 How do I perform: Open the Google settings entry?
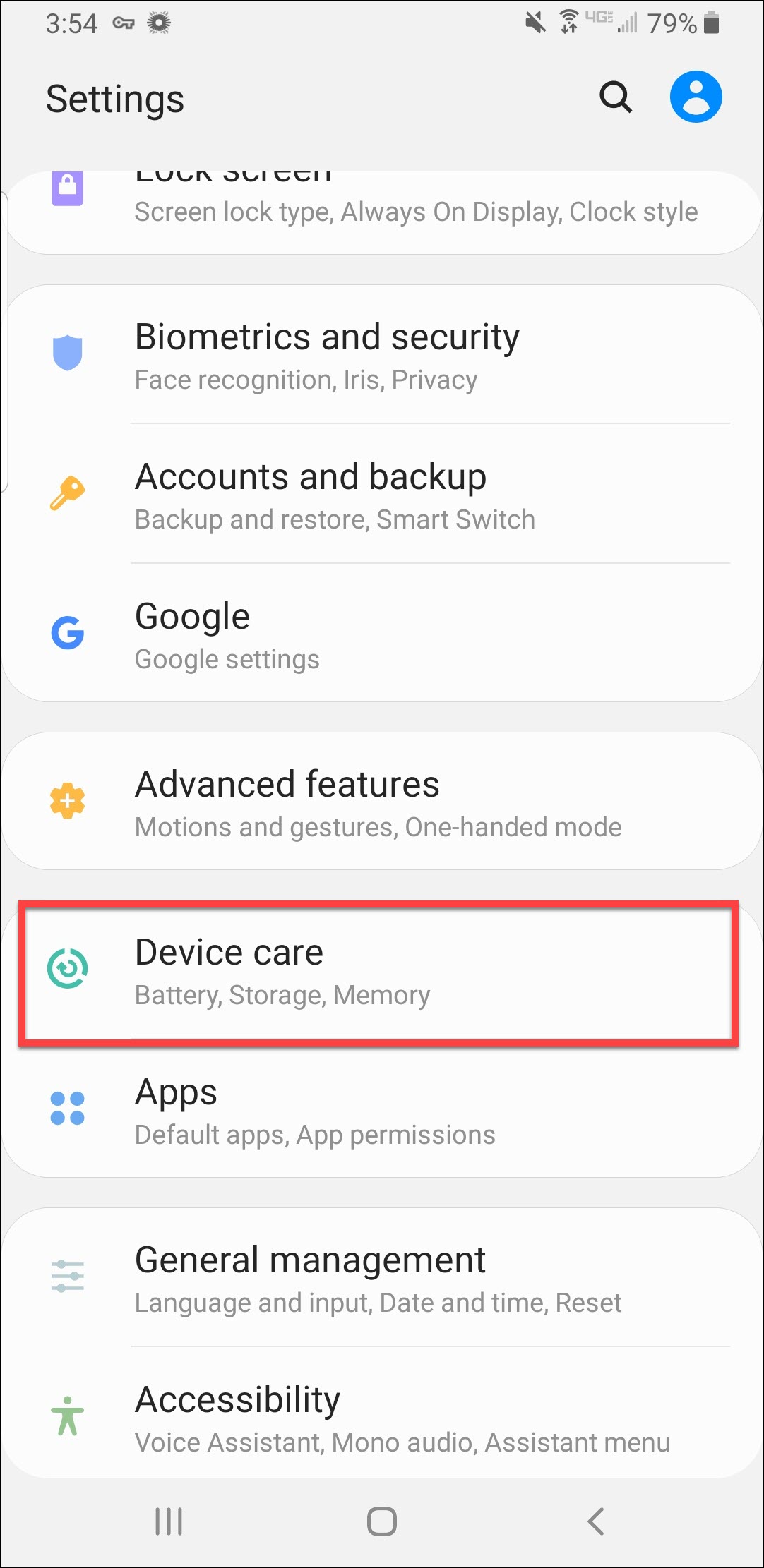382,632
